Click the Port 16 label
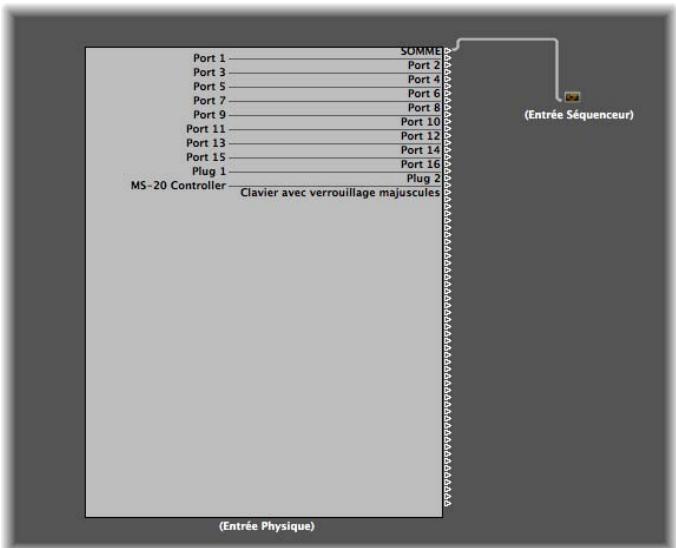The image size is (676, 548). [x=420, y=164]
